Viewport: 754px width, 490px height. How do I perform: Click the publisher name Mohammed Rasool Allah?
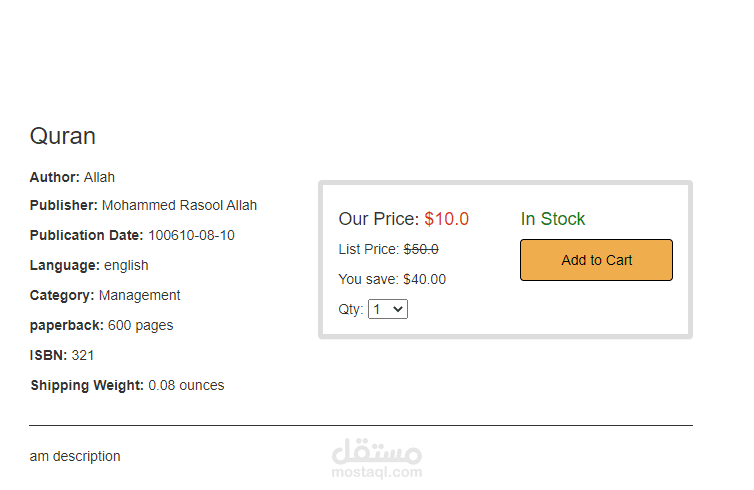[179, 205]
